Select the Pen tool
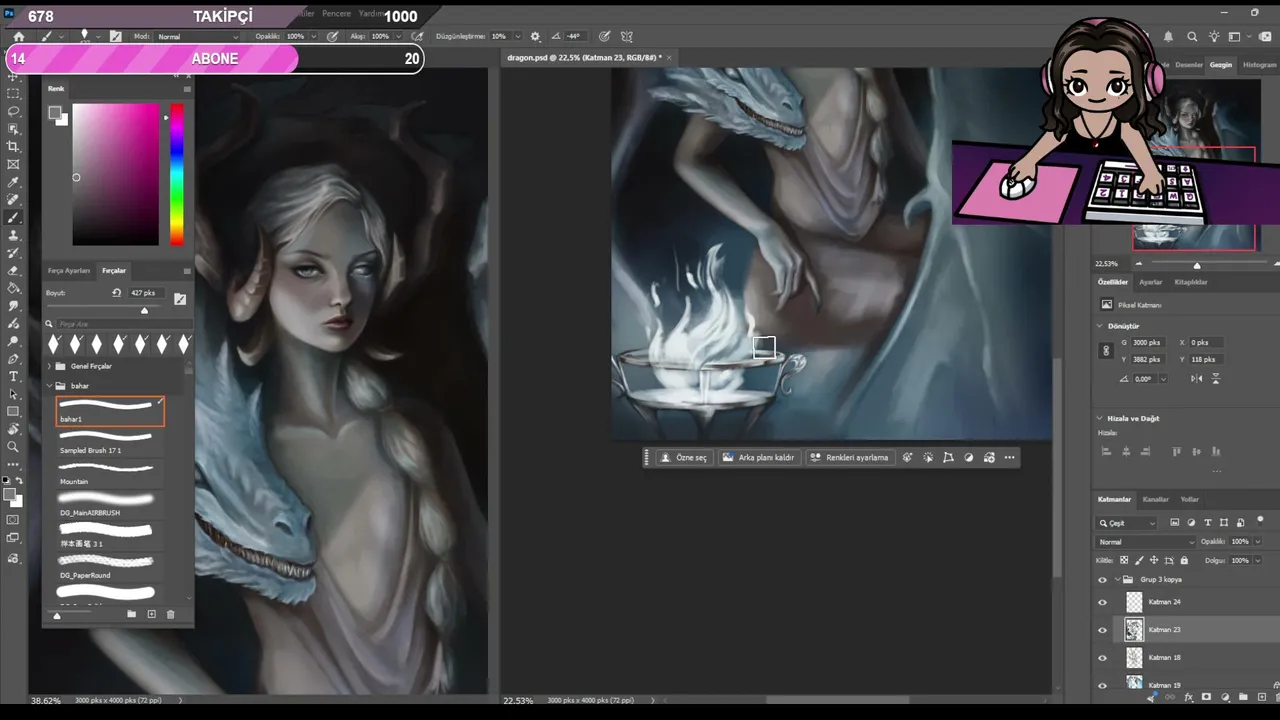 [13, 358]
